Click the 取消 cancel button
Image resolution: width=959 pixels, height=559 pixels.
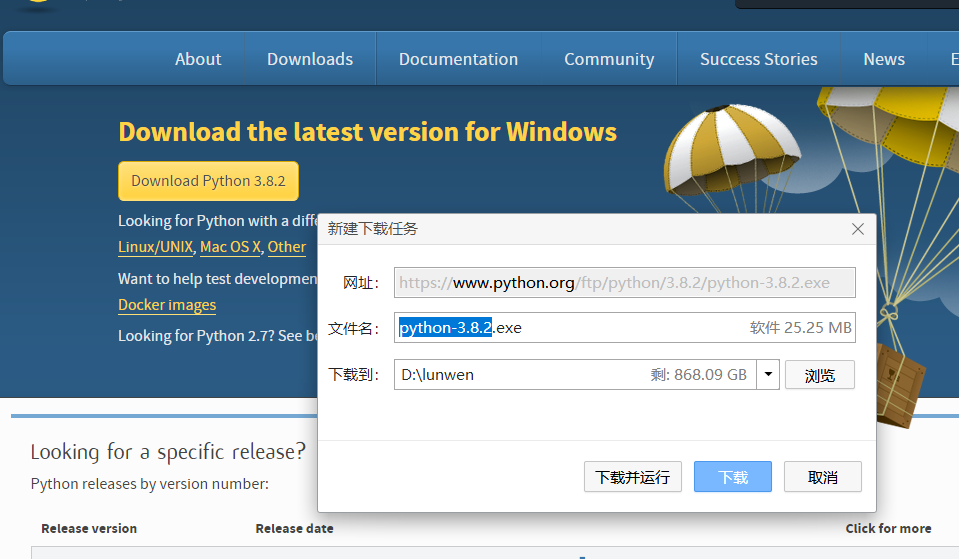[823, 477]
